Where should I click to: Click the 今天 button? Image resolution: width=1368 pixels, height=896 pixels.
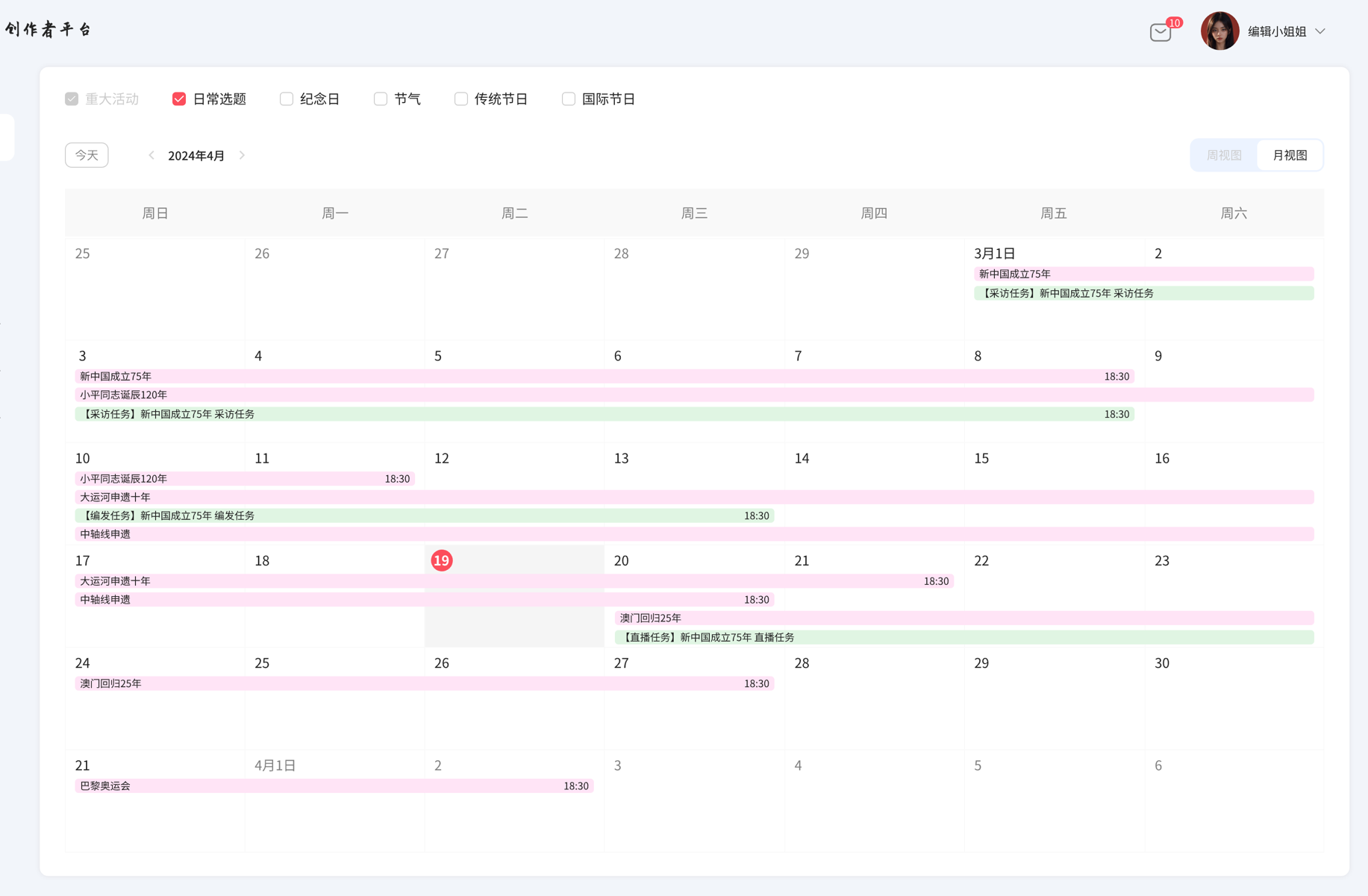point(87,155)
